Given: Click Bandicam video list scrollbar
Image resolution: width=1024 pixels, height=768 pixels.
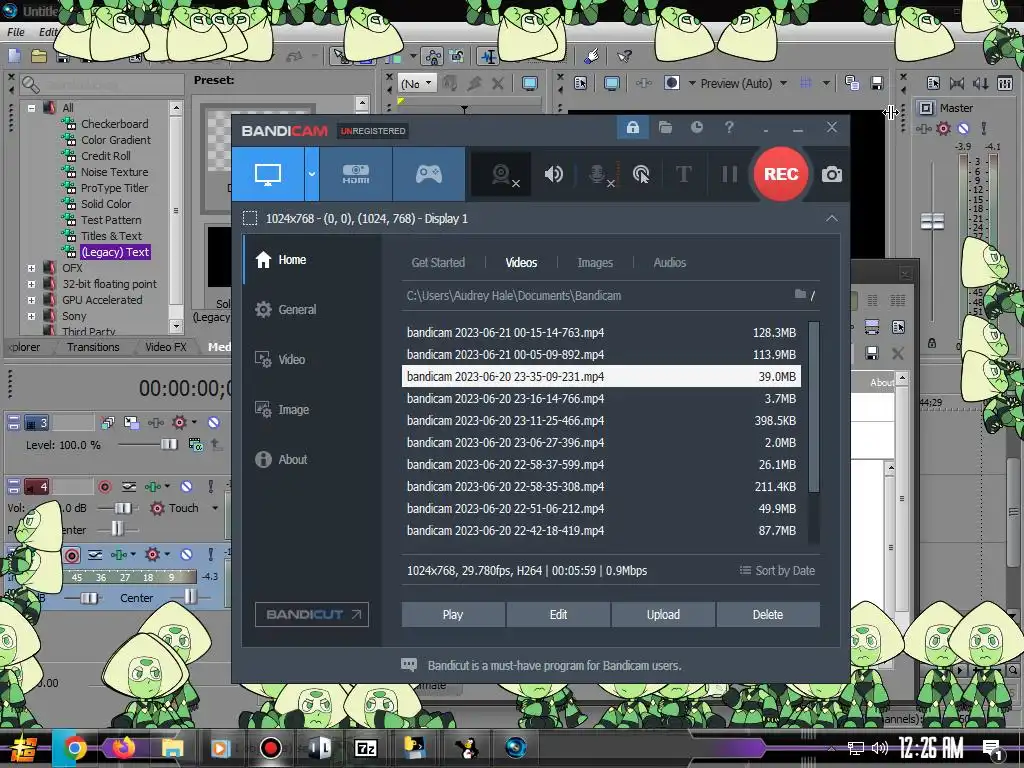Looking at the screenshot, I should [814, 406].
